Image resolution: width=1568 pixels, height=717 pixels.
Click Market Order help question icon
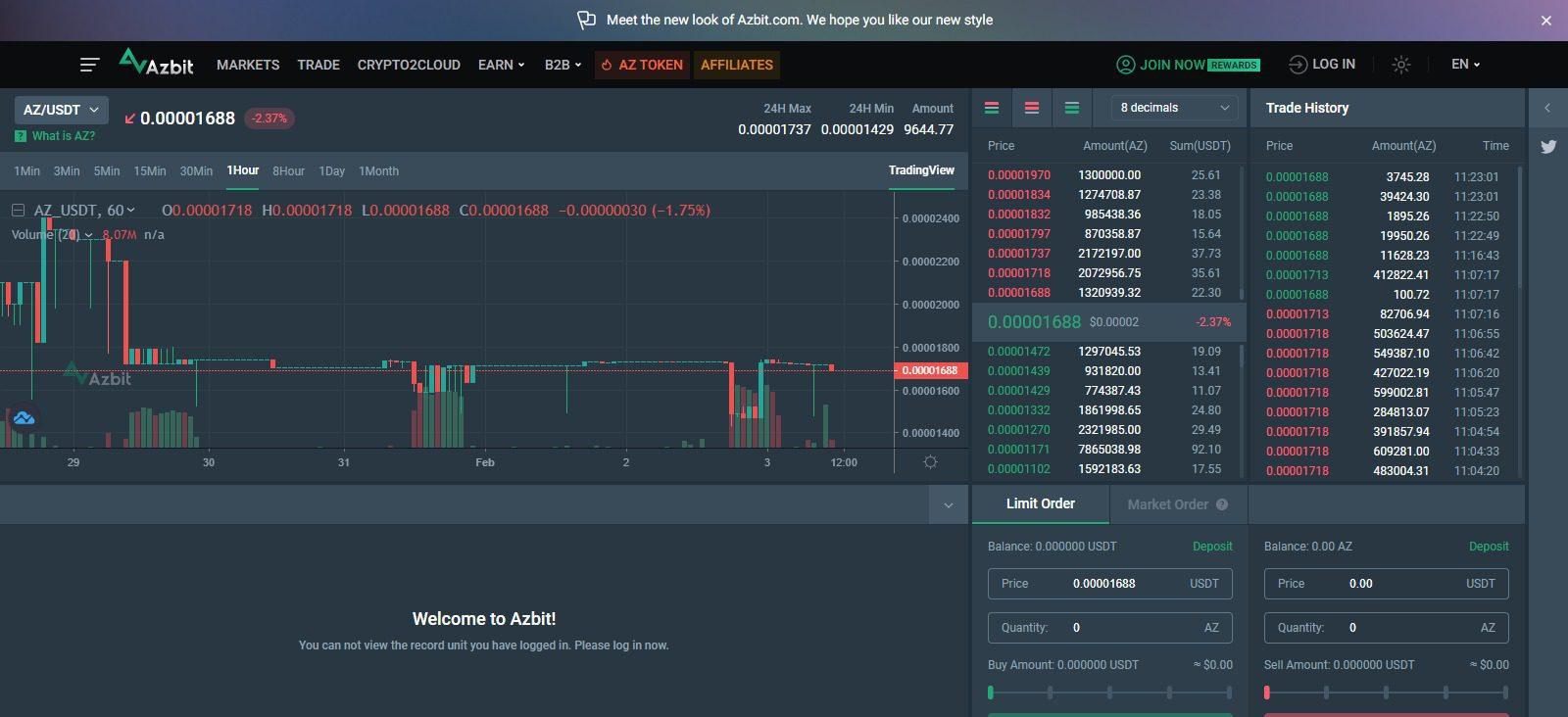pyautogui.click(x=1222, y=504)
